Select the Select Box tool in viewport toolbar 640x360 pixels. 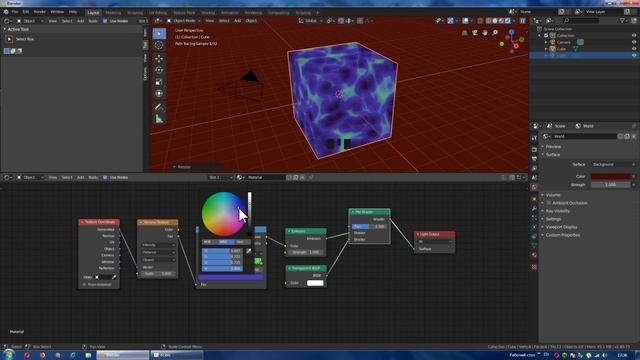point(159,33)
